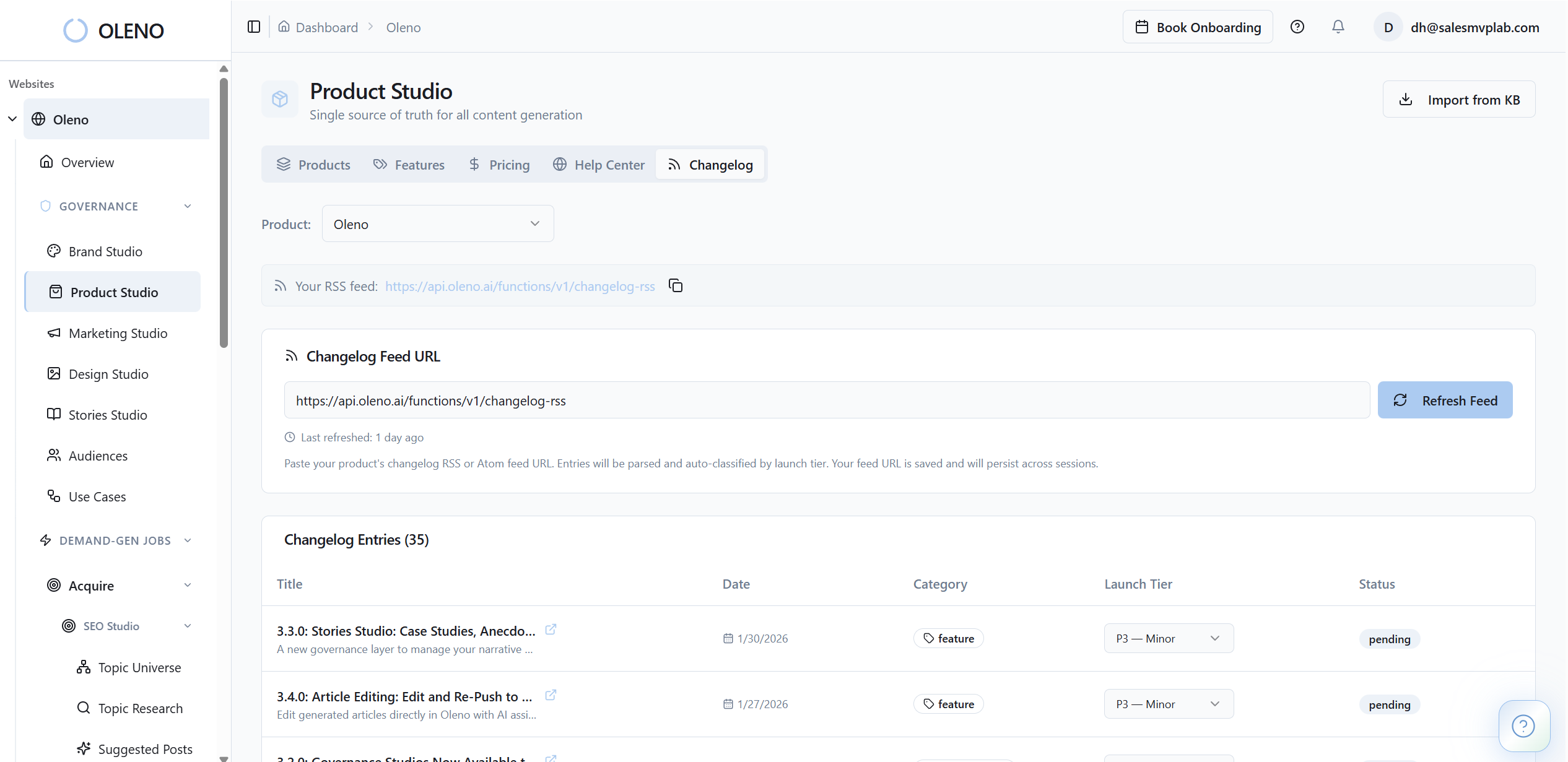Open Topic Research
This screenshot has width=1568, height=762.
141,708
